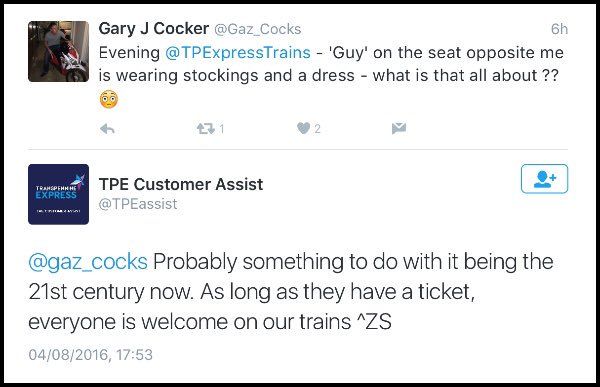Send the tweet via direct message envelope
Screen dimensions: 600x387
[x=399, y=129]
